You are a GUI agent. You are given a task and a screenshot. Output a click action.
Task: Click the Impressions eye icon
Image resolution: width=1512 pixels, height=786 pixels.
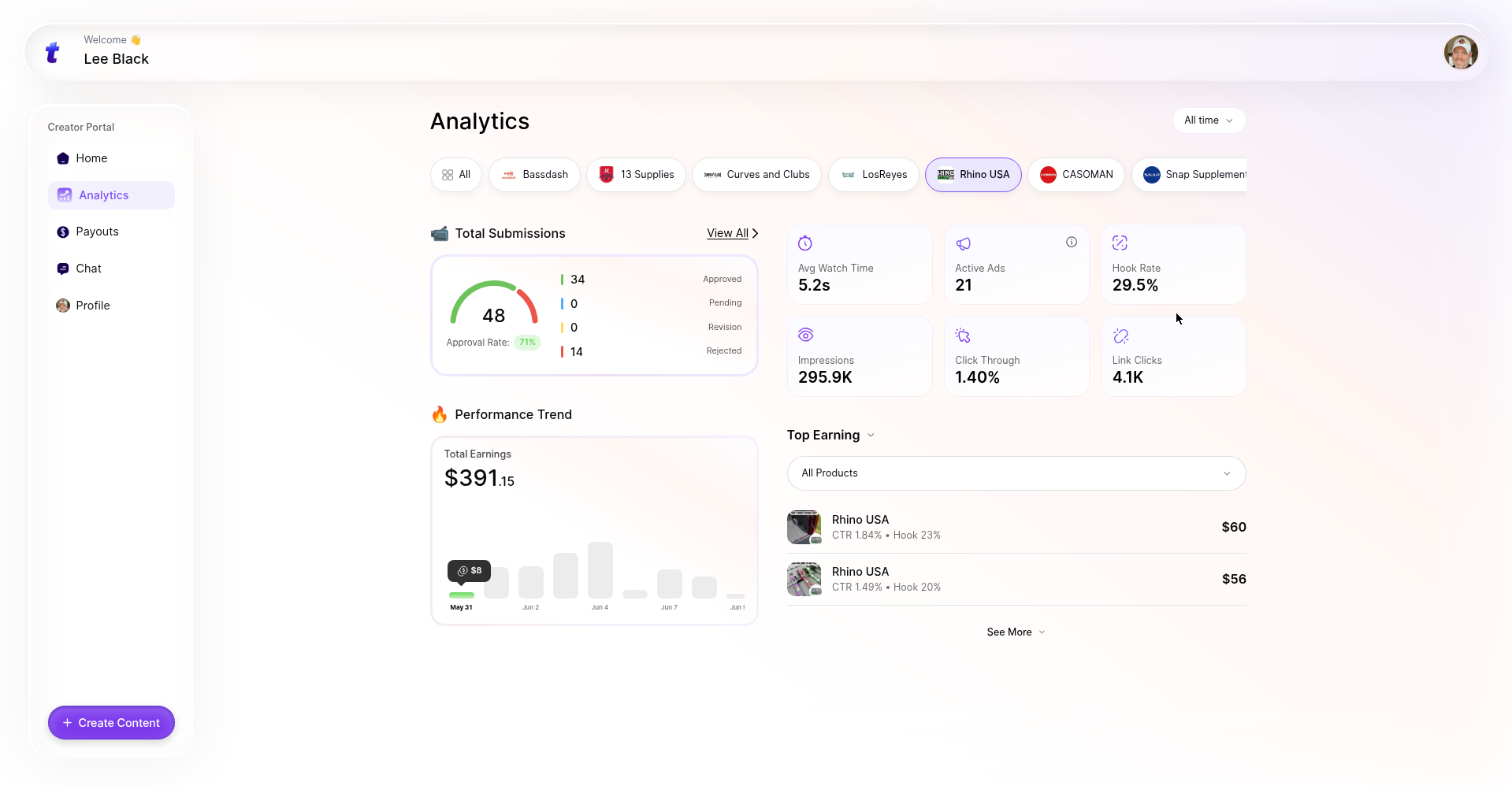805,335
